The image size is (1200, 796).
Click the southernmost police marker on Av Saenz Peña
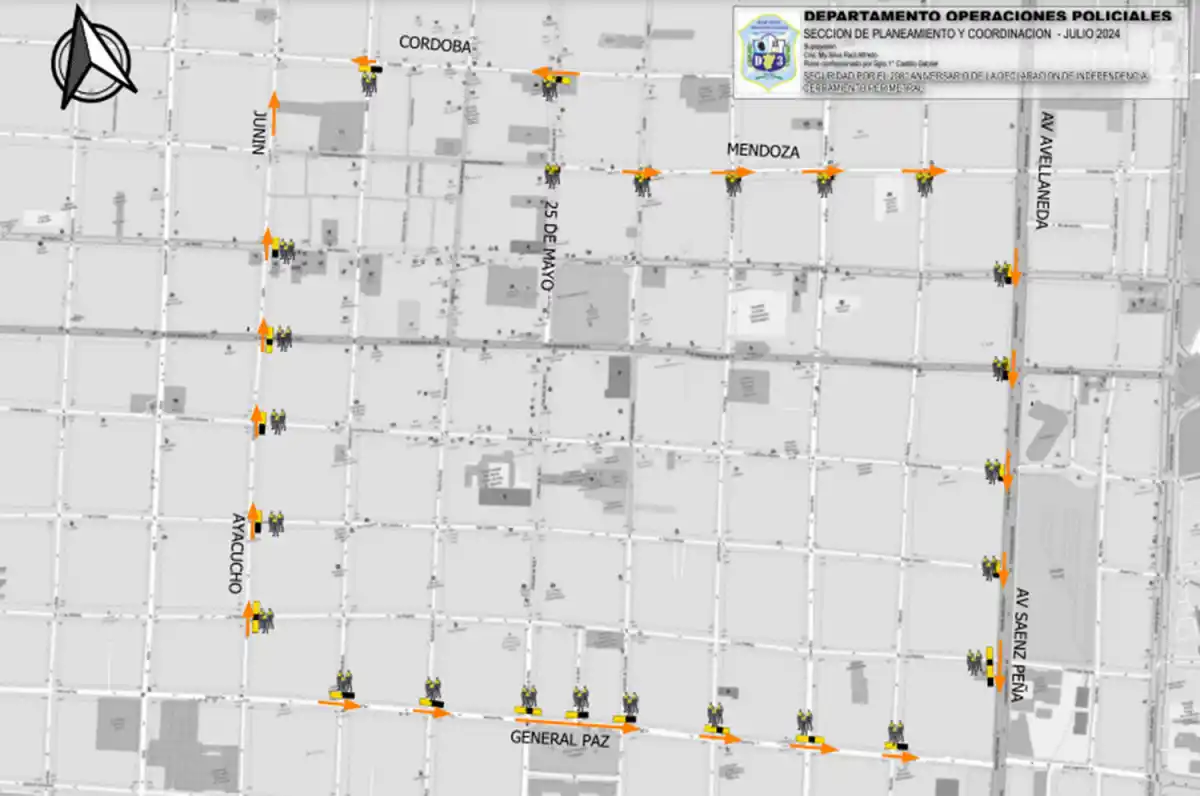click(975, 661)
